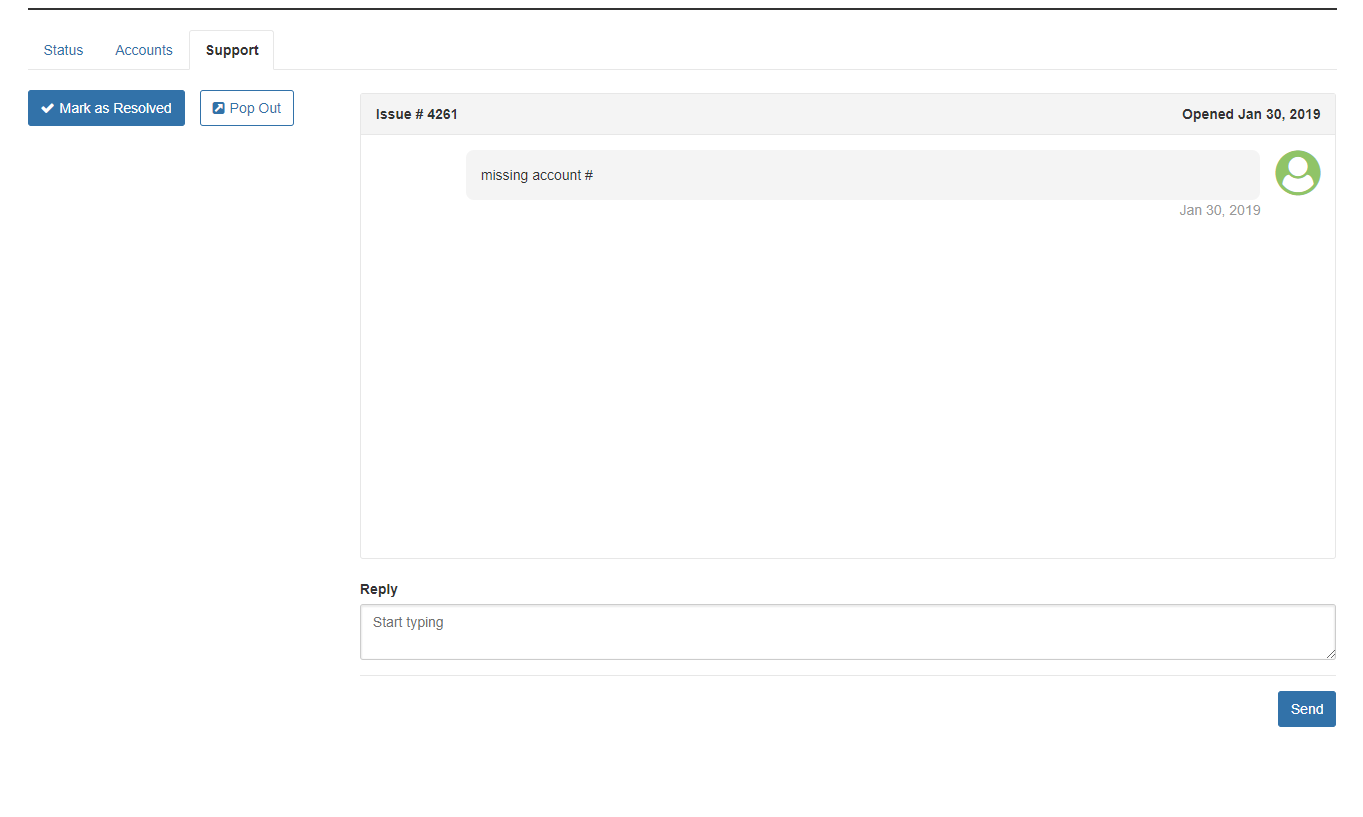Click the 'missing account #' message bubble
The height and width of the screenshot is (817, 1363).
pos(862,175)
